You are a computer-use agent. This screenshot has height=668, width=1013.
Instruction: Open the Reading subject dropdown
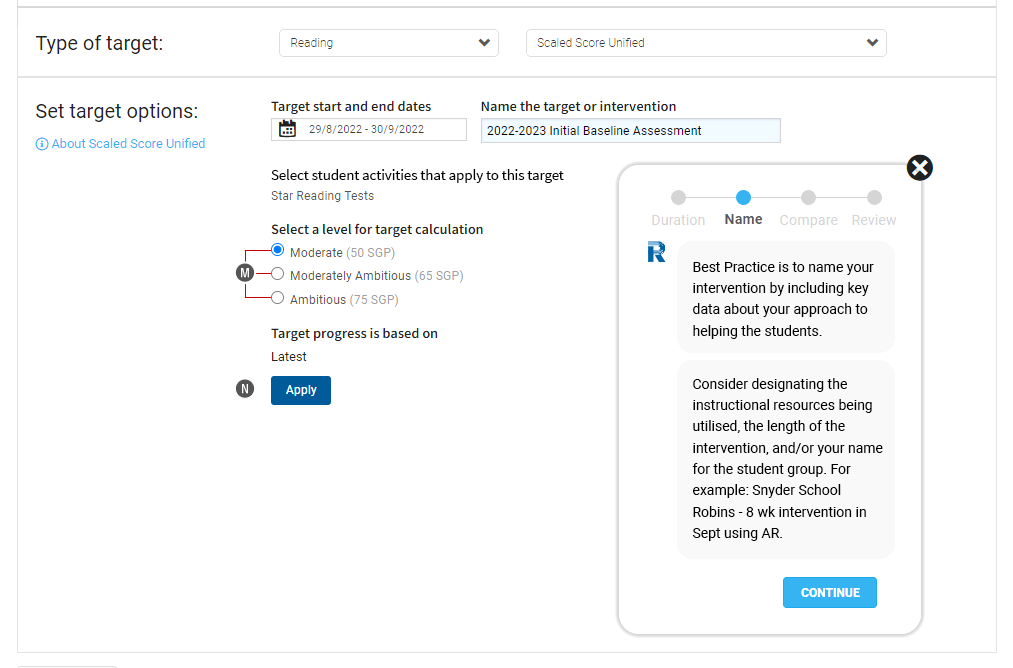click(388, 43)
